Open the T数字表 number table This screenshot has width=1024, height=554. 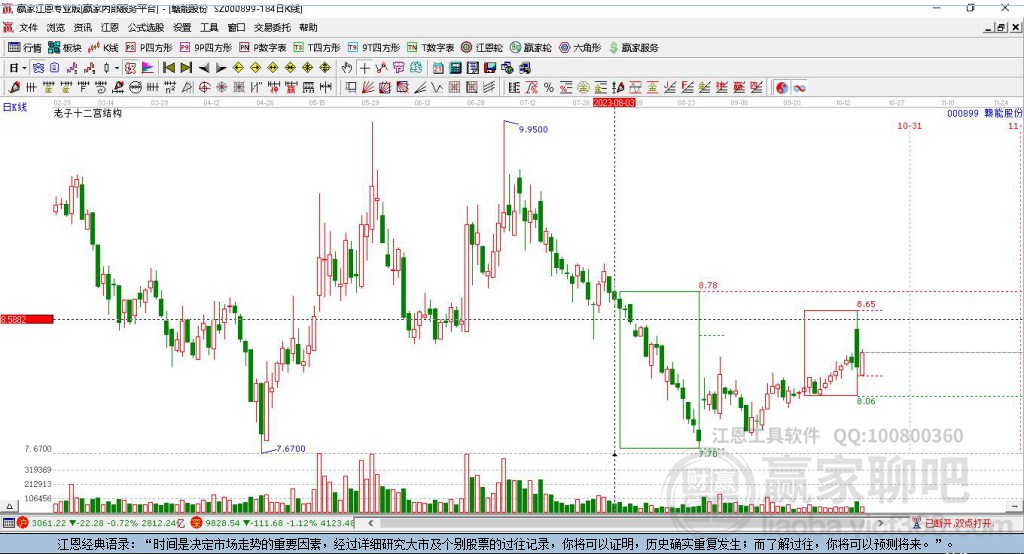click(x=430, y=48)
